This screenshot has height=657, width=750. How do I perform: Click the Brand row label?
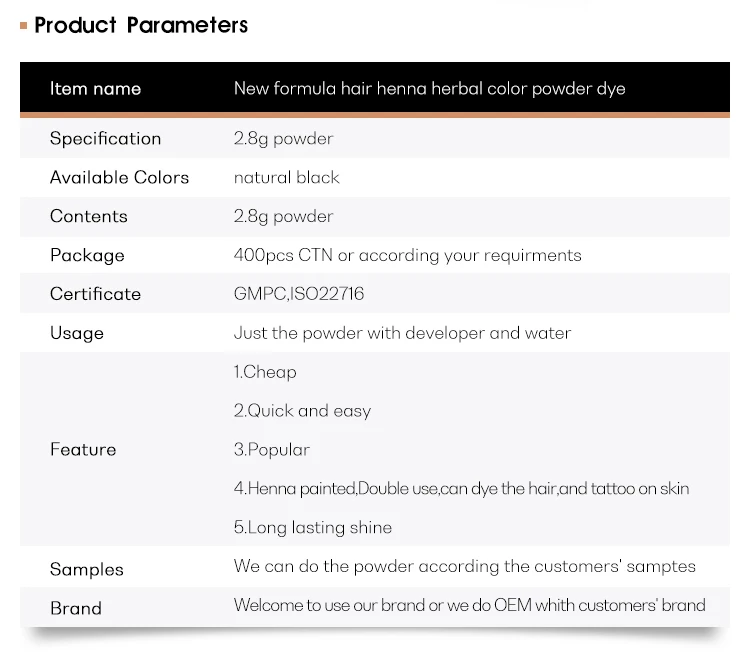point(75,609)
